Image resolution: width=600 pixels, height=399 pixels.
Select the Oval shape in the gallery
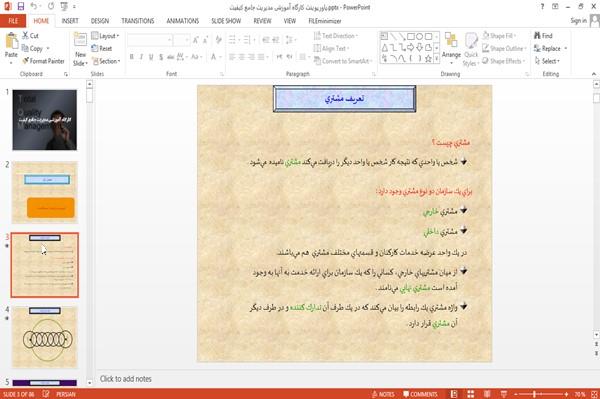(x=419, y=36)
